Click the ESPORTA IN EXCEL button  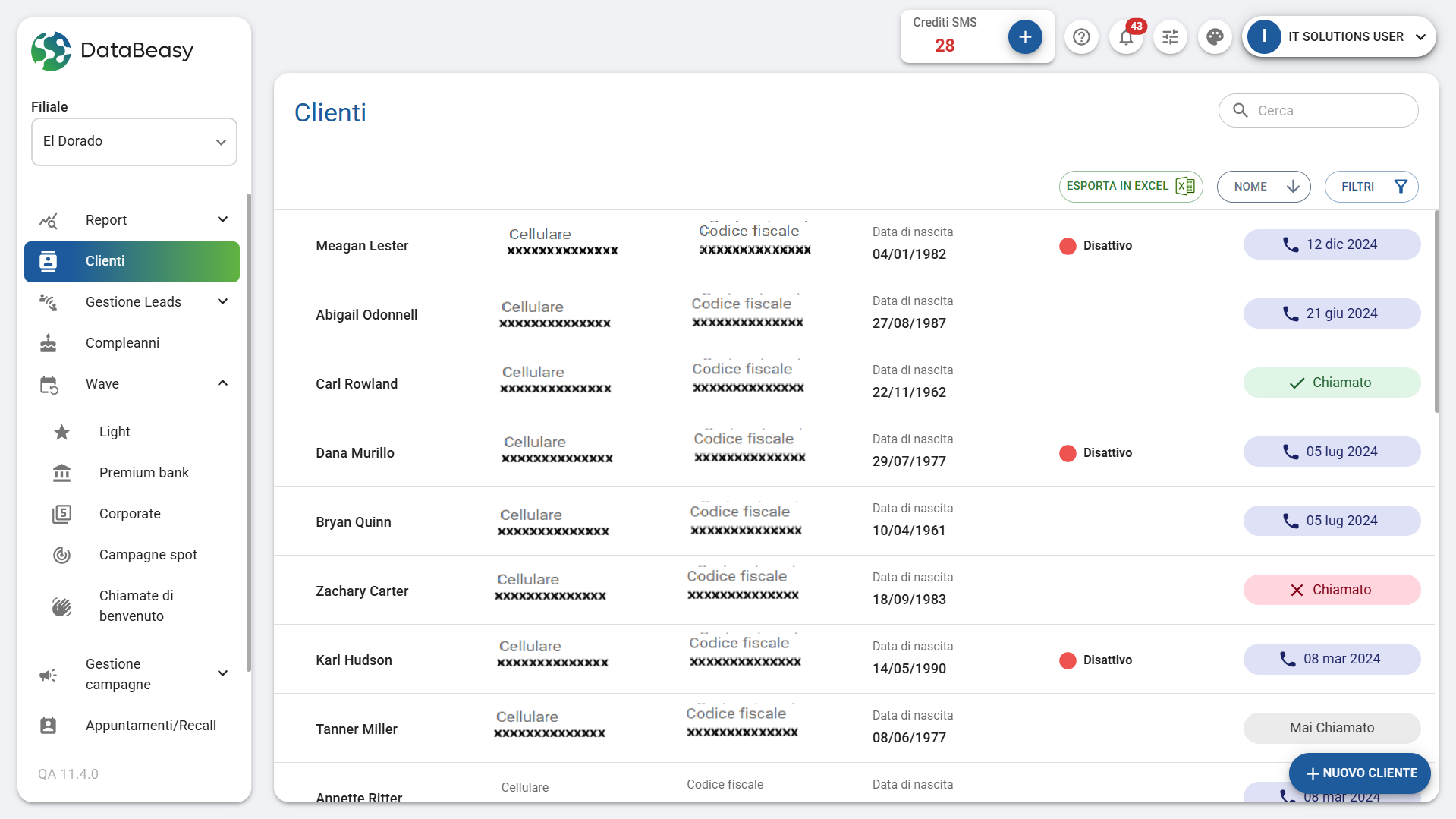click(x=1131, y=187)
